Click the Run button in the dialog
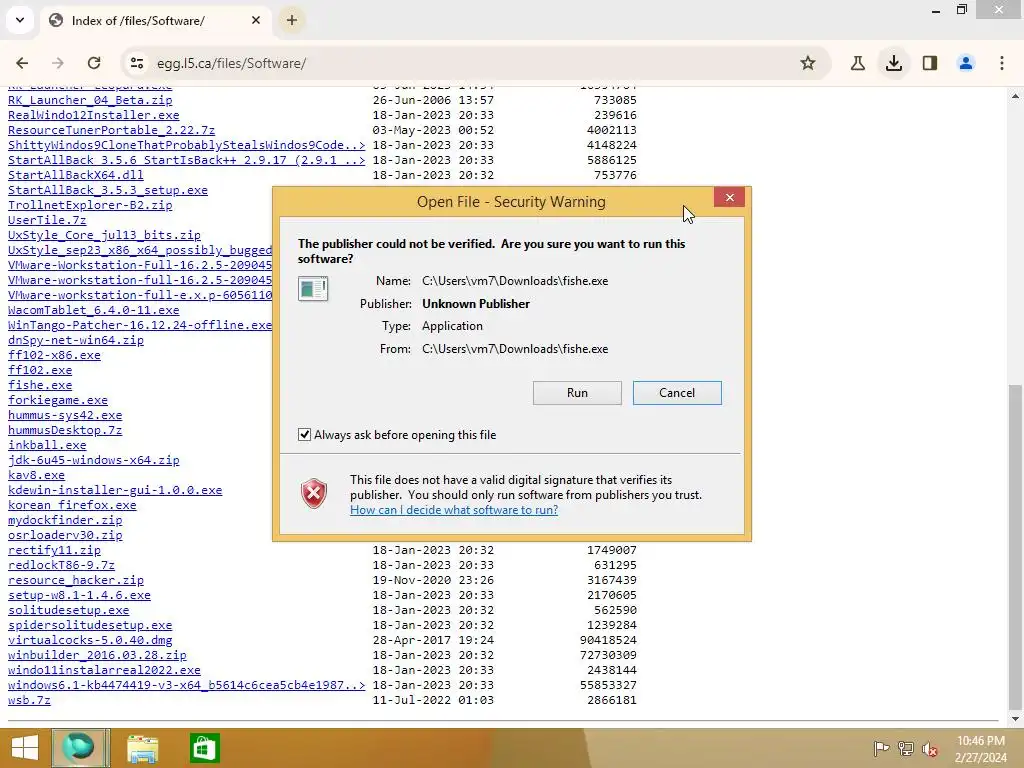Viewport: 1024px width, 768px height. click(x=577, y=392)
